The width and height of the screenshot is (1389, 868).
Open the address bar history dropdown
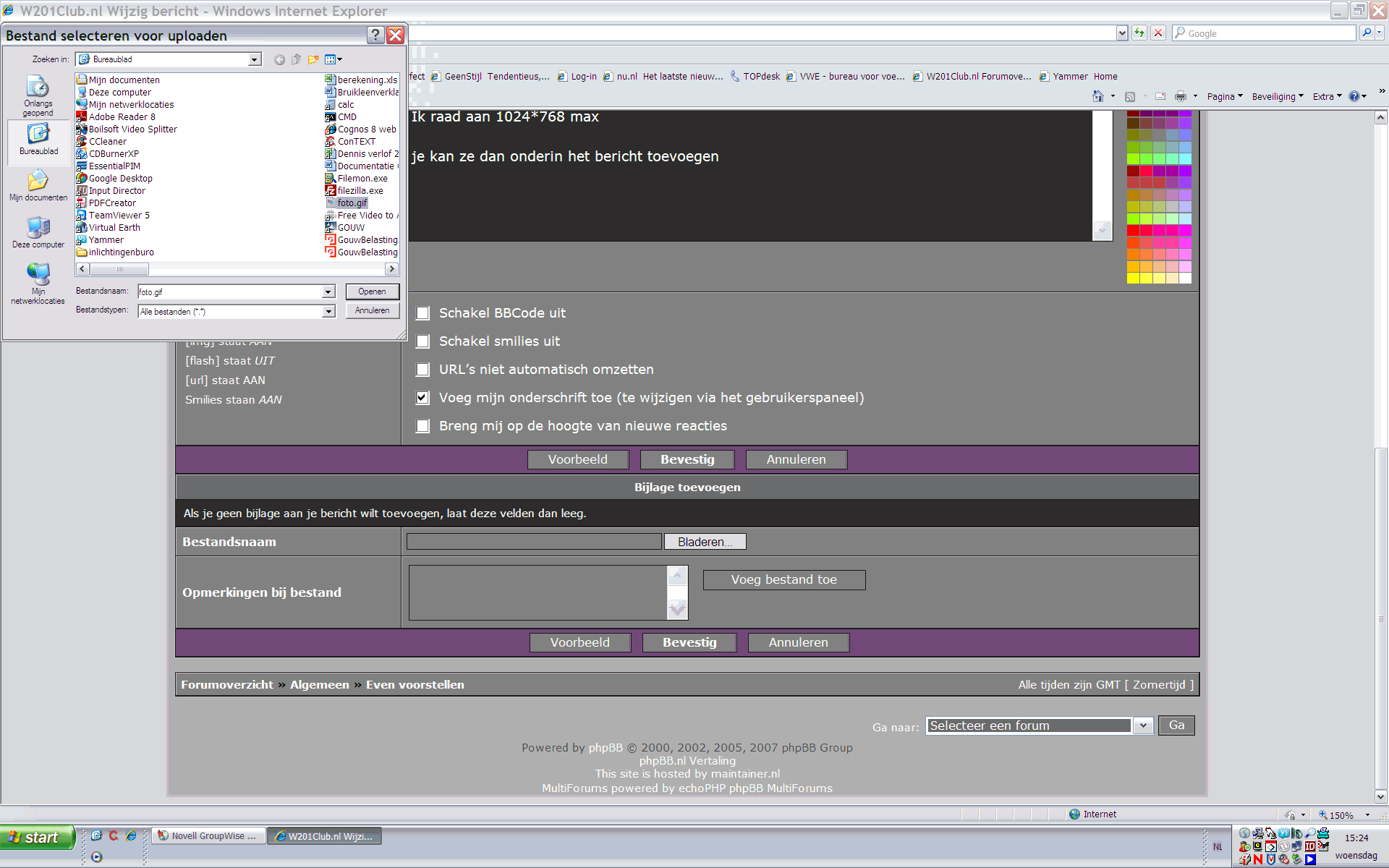coord(1121,33)
